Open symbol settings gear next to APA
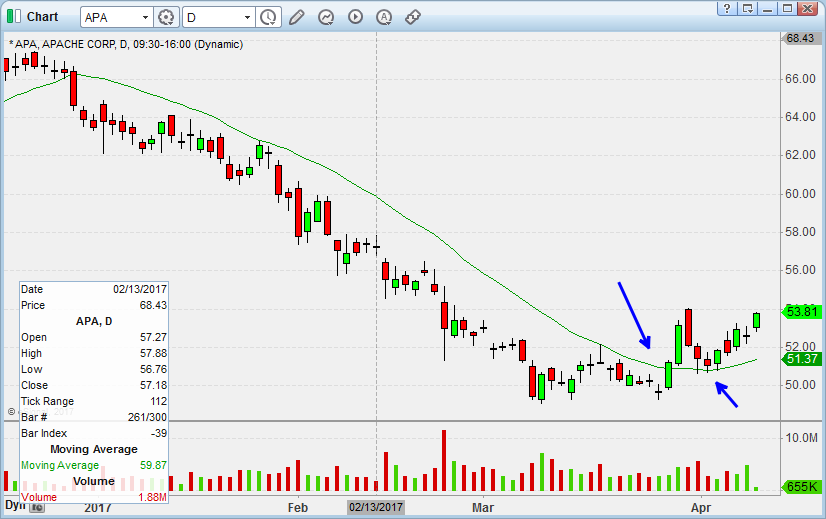 [x=166, y=17]
